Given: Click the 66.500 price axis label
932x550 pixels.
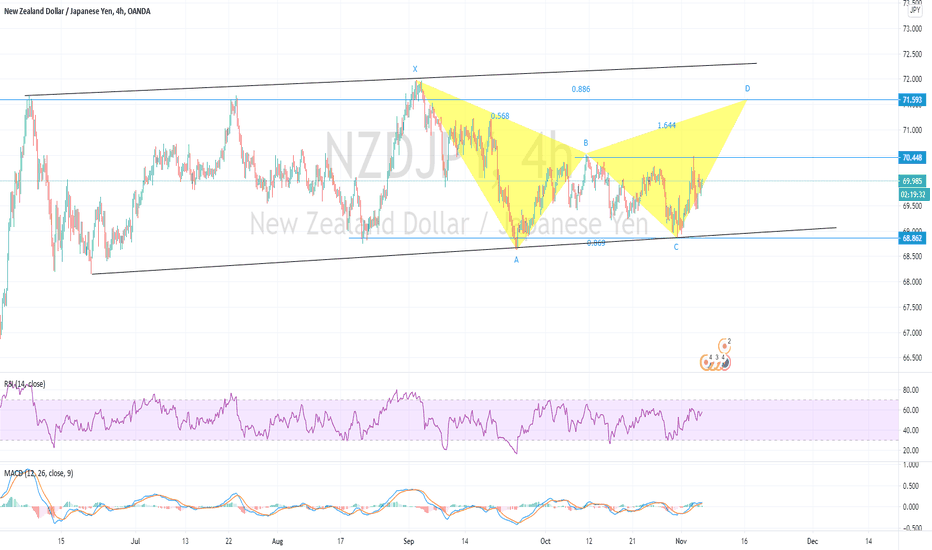Looking at the screenshot, I should click(912, 358).
